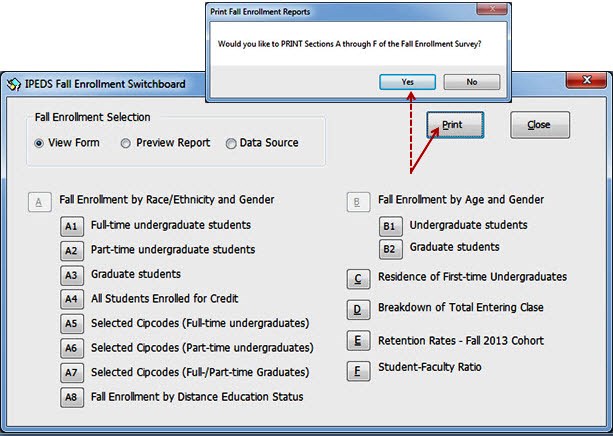
Task: Select the Preview Report radio option
Action: (x=125, y=143)
